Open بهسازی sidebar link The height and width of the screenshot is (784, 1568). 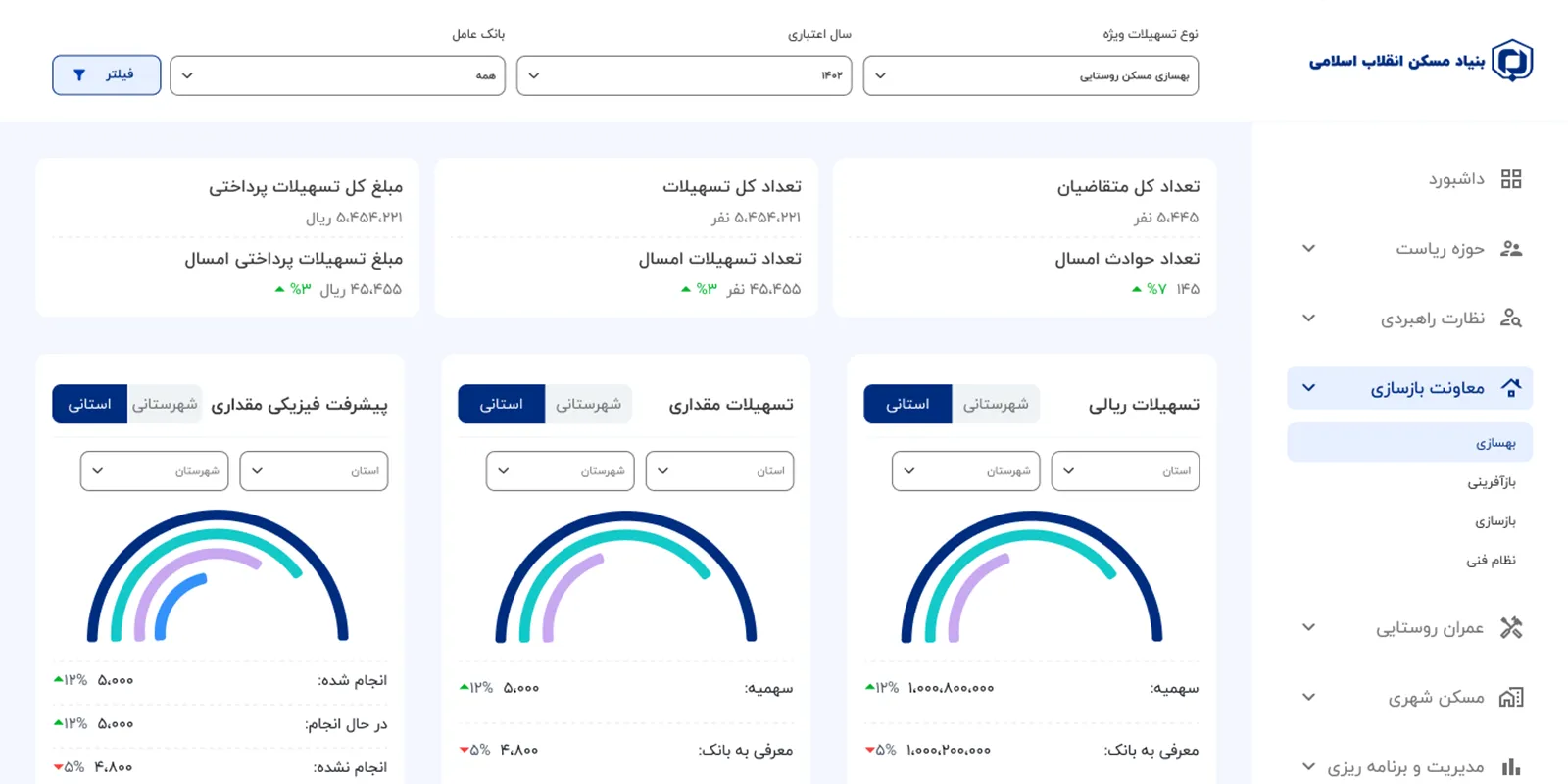click(1409, 443)
